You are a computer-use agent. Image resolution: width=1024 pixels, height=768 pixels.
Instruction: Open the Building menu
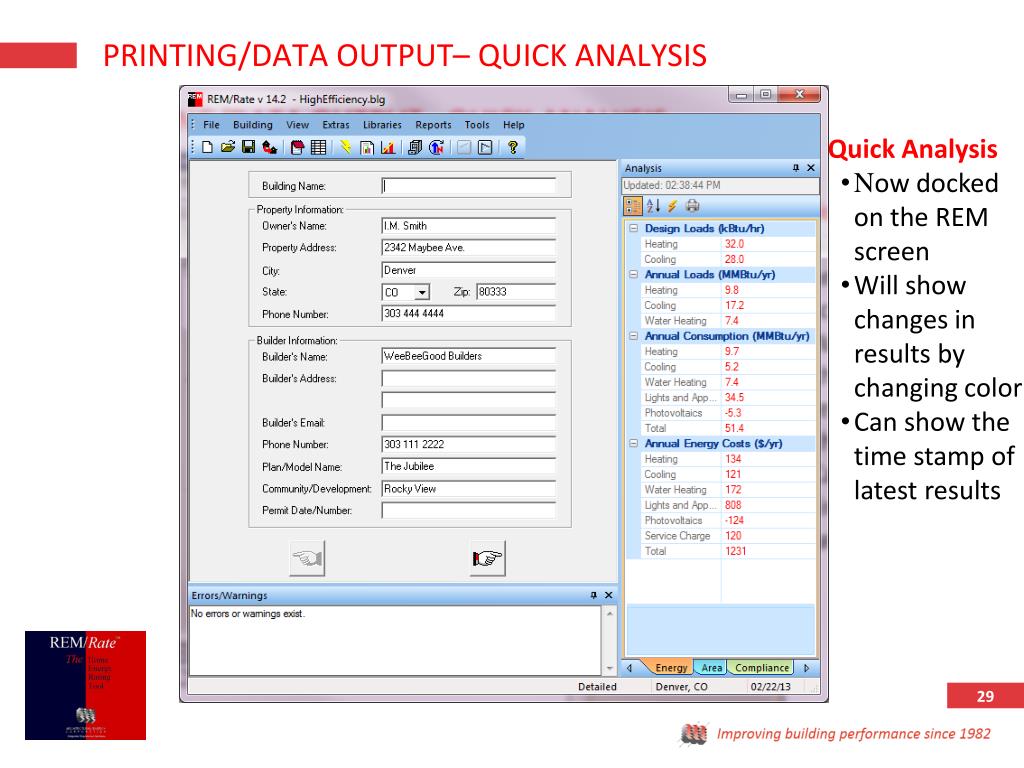point(253,125)
